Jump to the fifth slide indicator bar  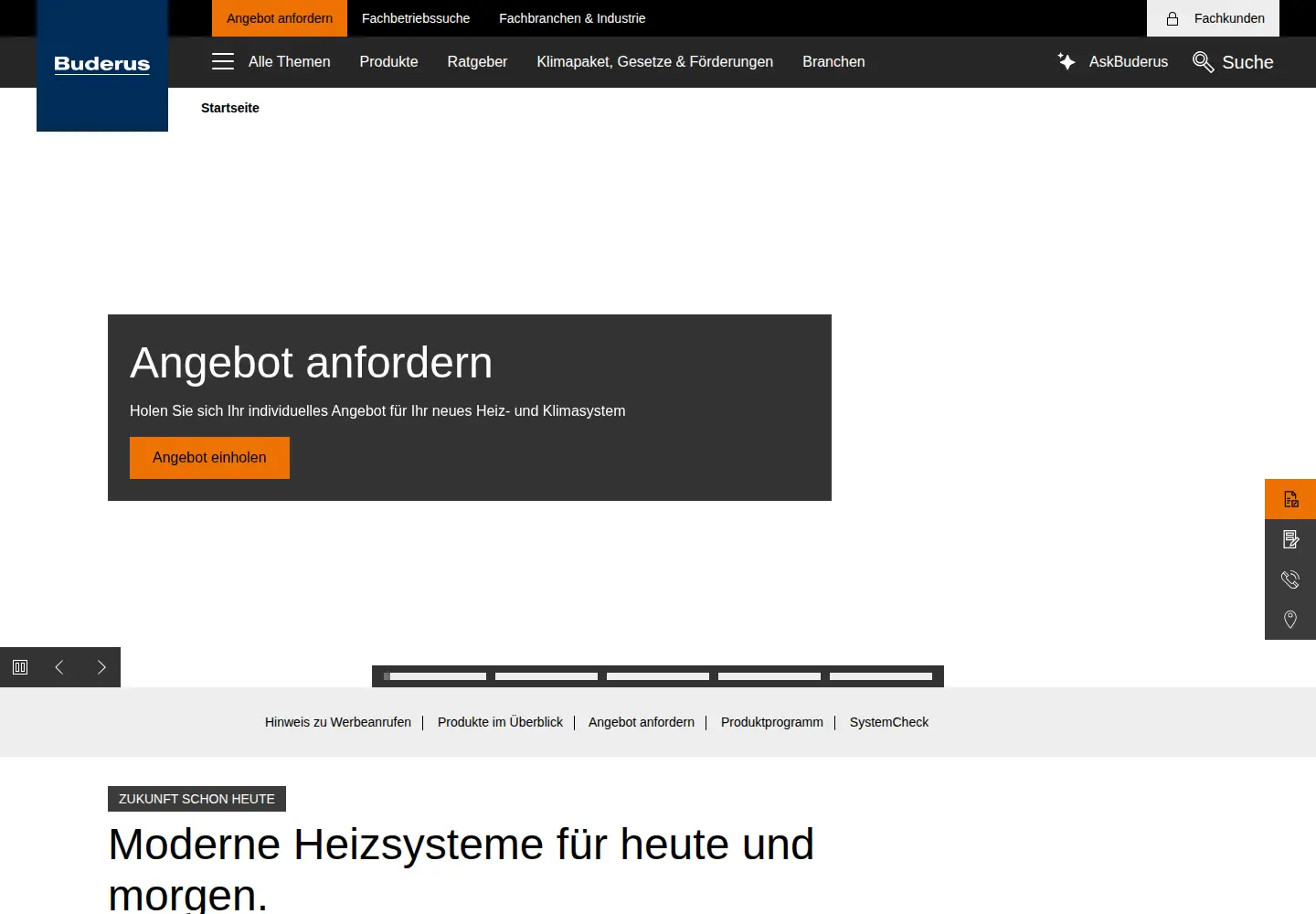pyautogui.click(x=881, y=676)
